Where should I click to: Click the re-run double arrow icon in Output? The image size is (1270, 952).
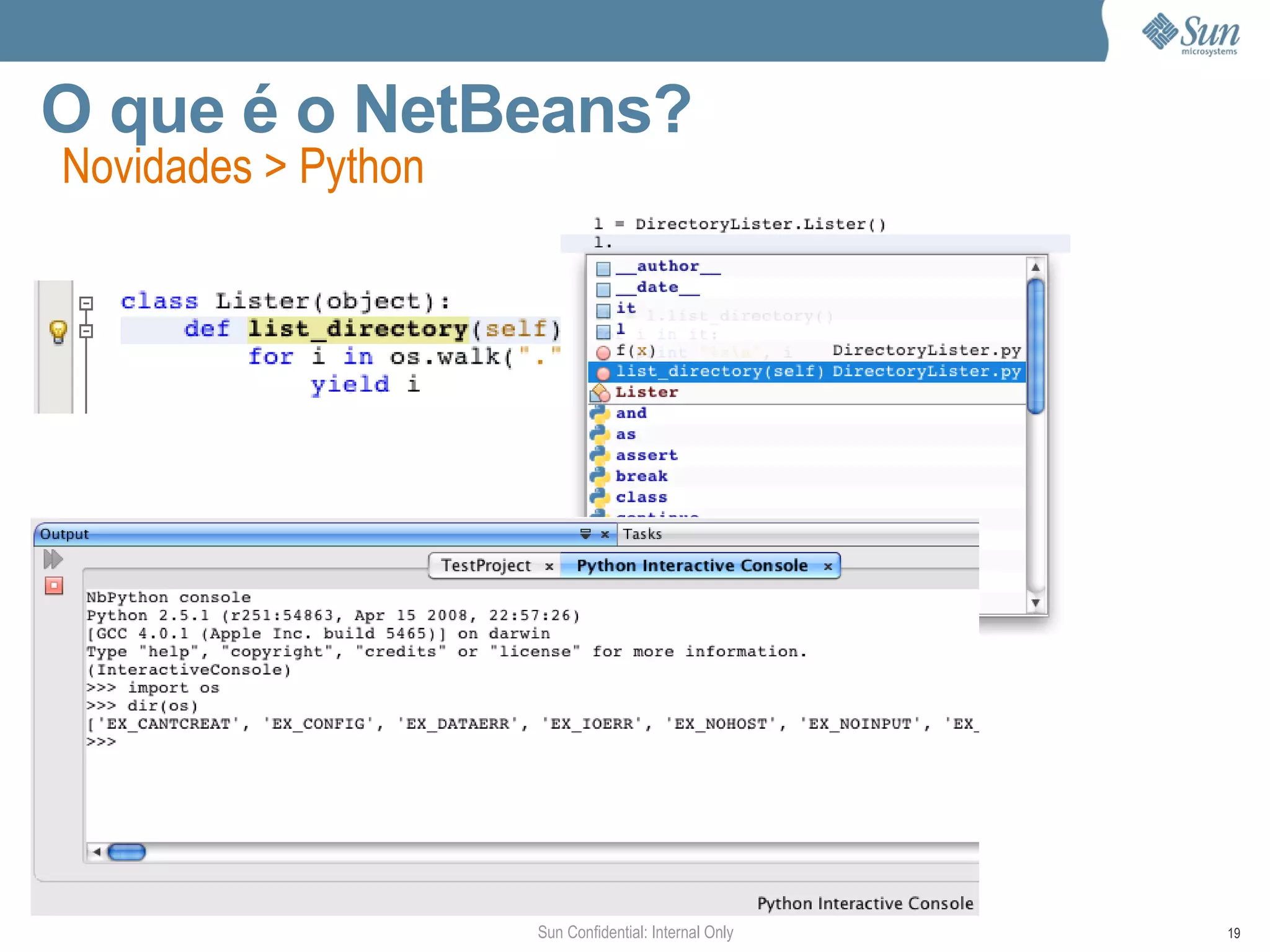(x=53, y=559)
